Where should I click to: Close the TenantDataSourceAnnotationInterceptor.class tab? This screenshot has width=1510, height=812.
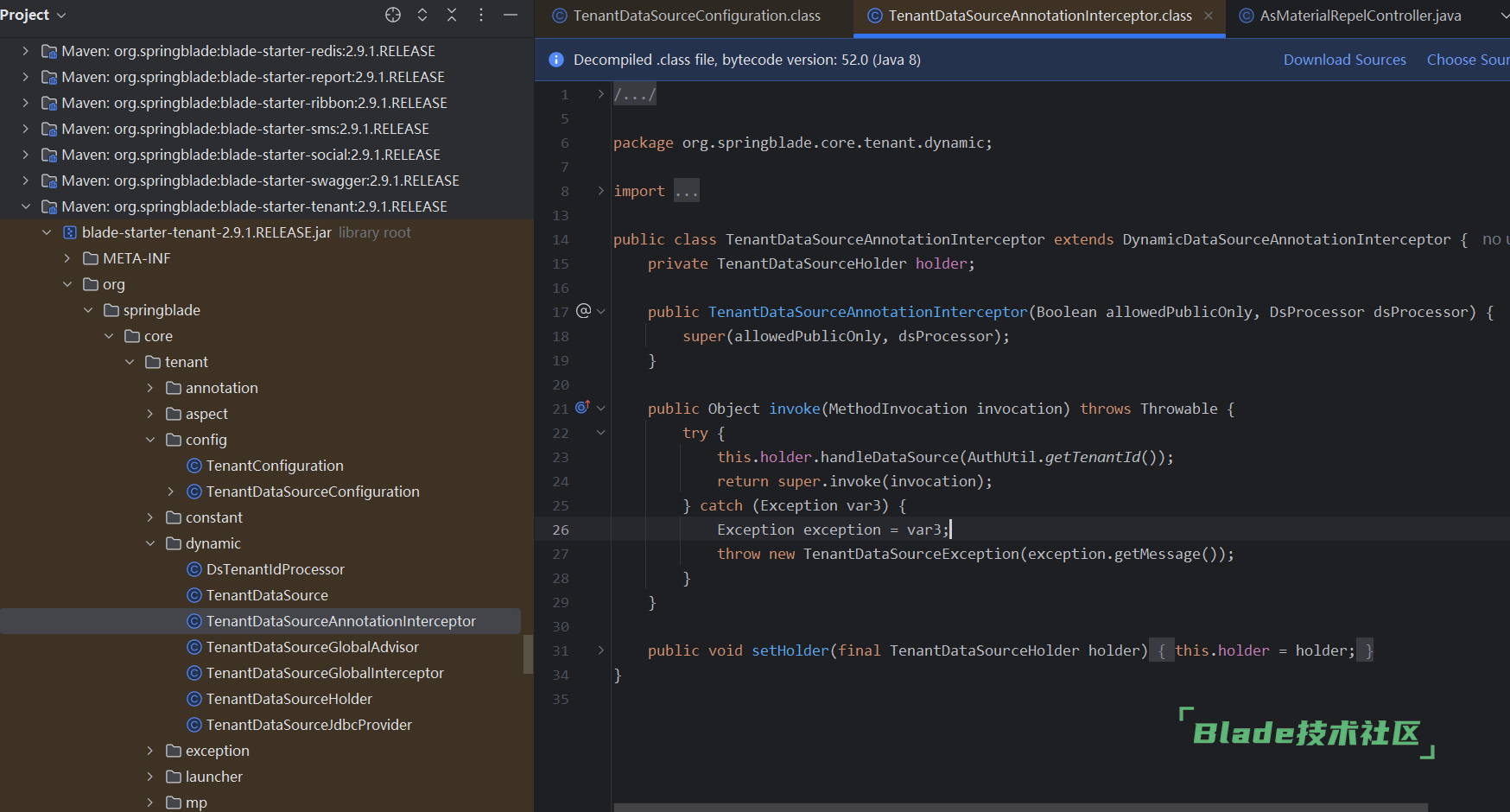tap(1209, 16)
